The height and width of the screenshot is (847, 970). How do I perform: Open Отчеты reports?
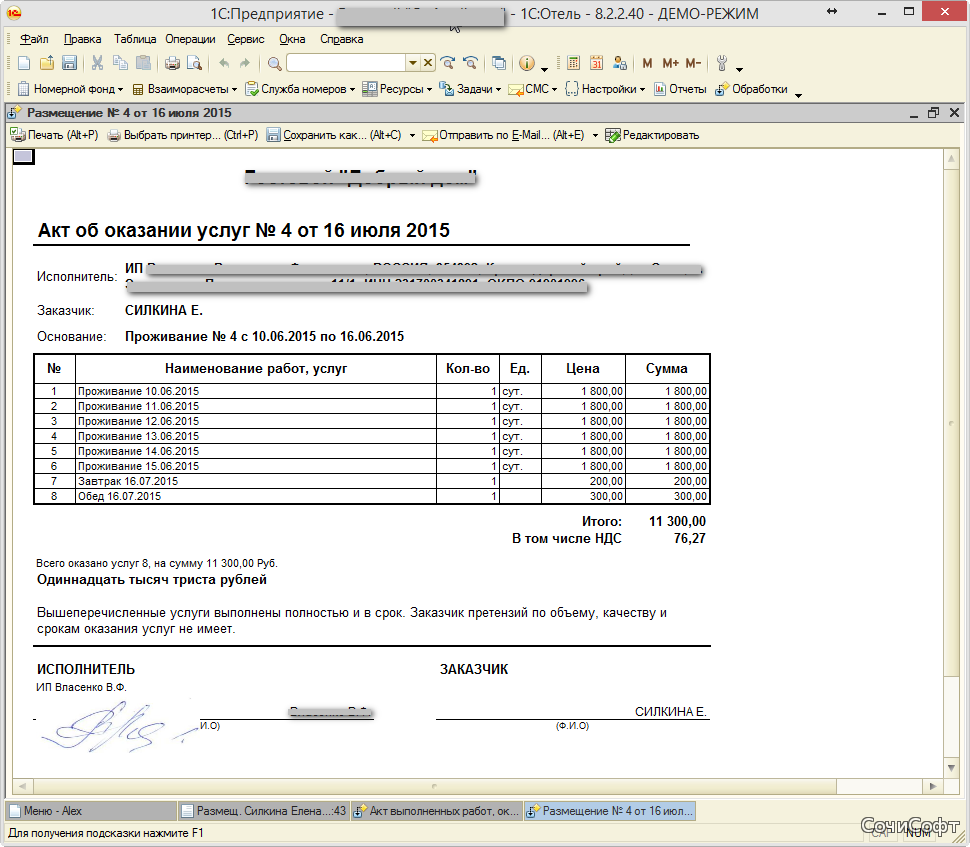tap(680, 89)
